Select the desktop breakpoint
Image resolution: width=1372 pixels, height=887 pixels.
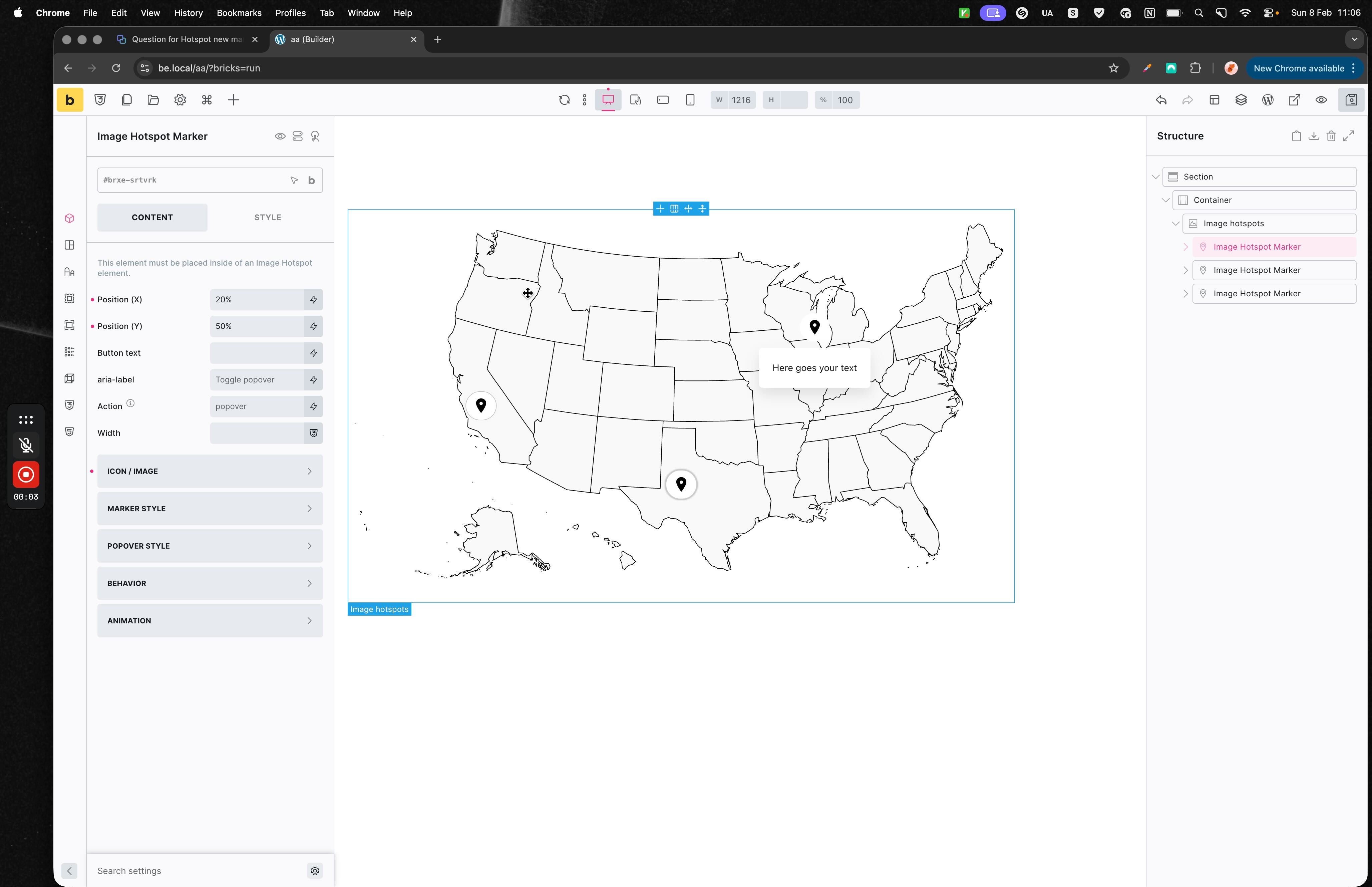coord(608,100)
